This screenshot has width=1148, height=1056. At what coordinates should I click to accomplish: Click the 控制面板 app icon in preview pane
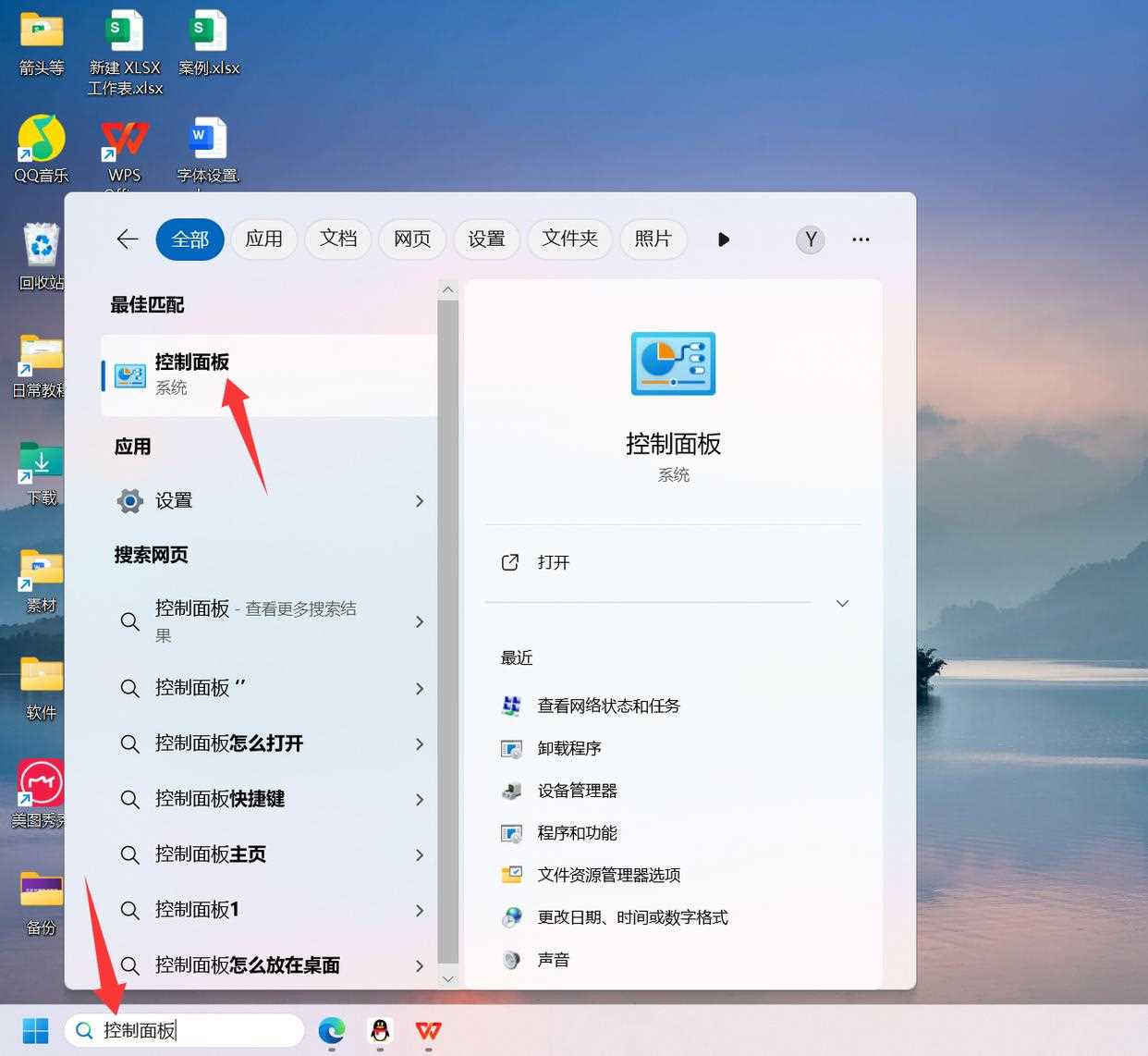coord(672,363)
